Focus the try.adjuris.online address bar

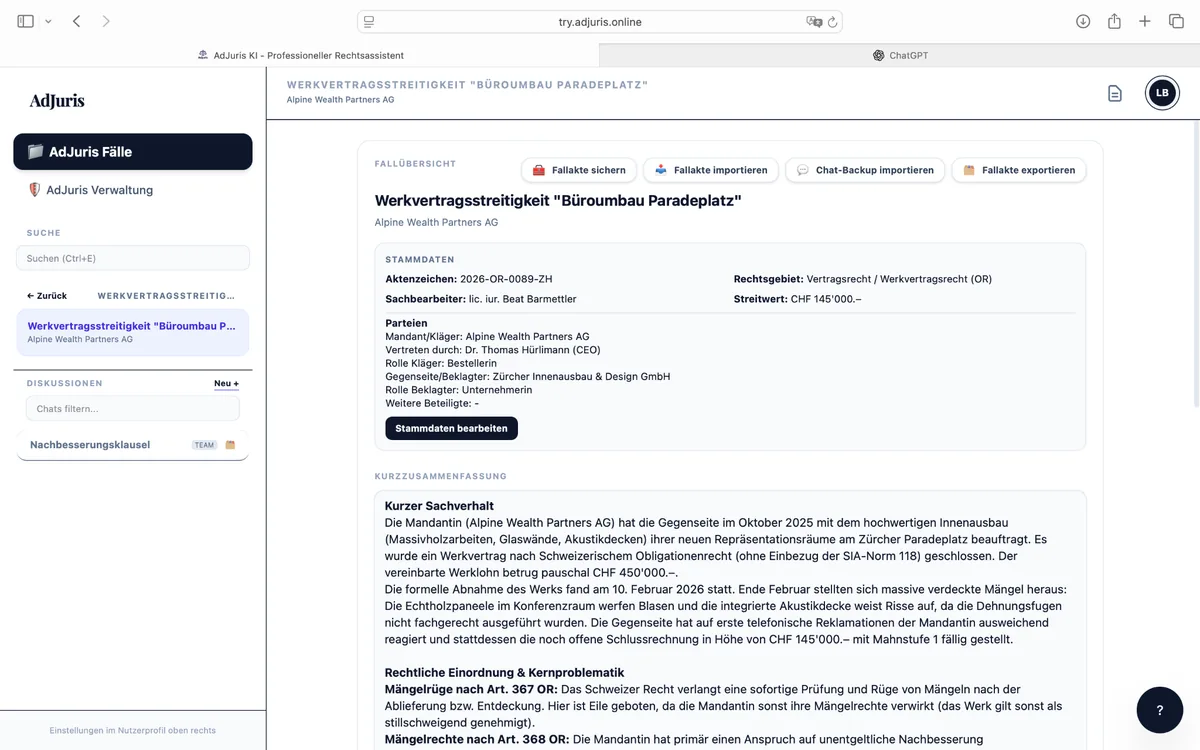(600, 21)
